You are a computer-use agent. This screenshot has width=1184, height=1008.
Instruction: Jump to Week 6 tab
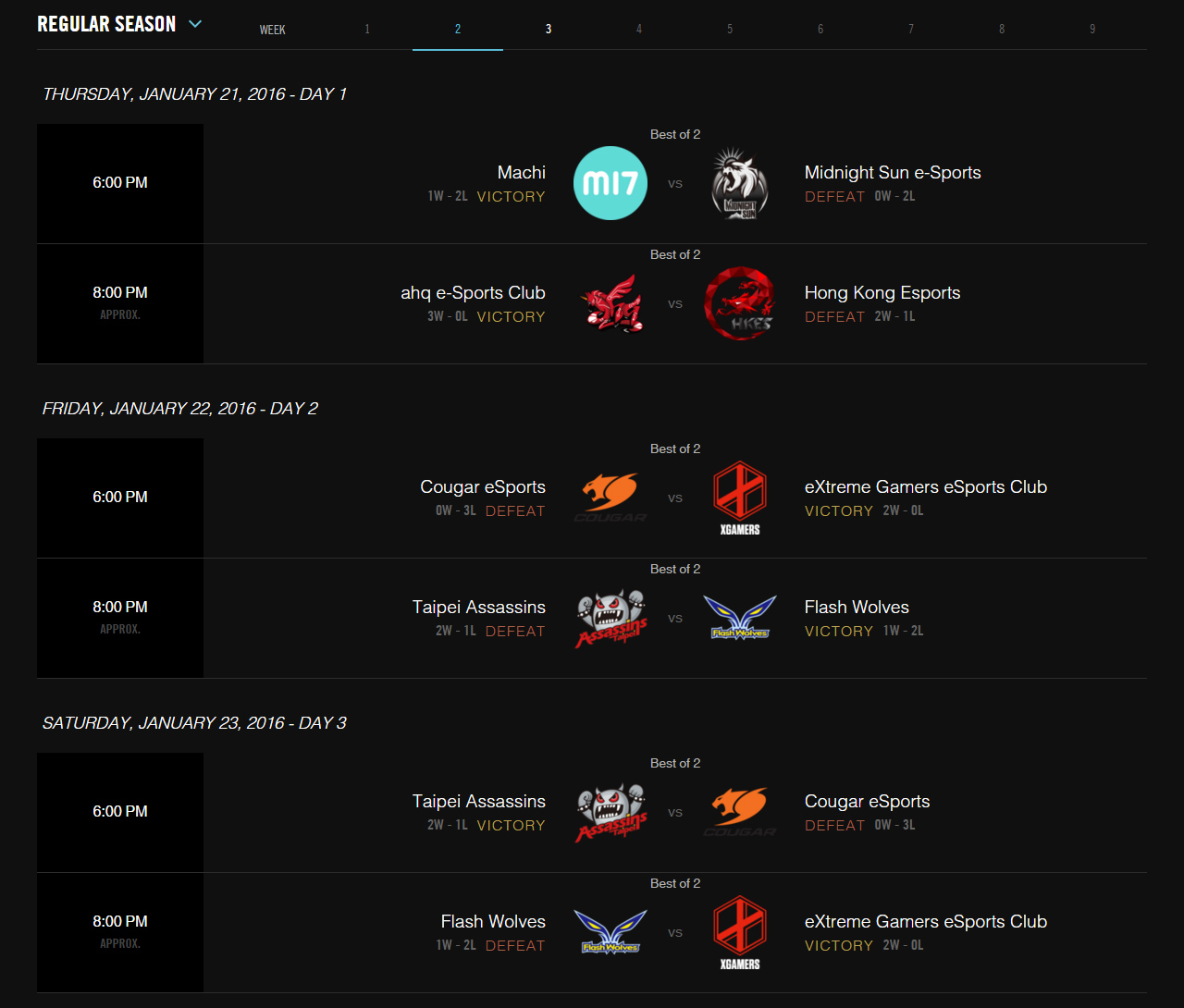(x=820, y=29)
